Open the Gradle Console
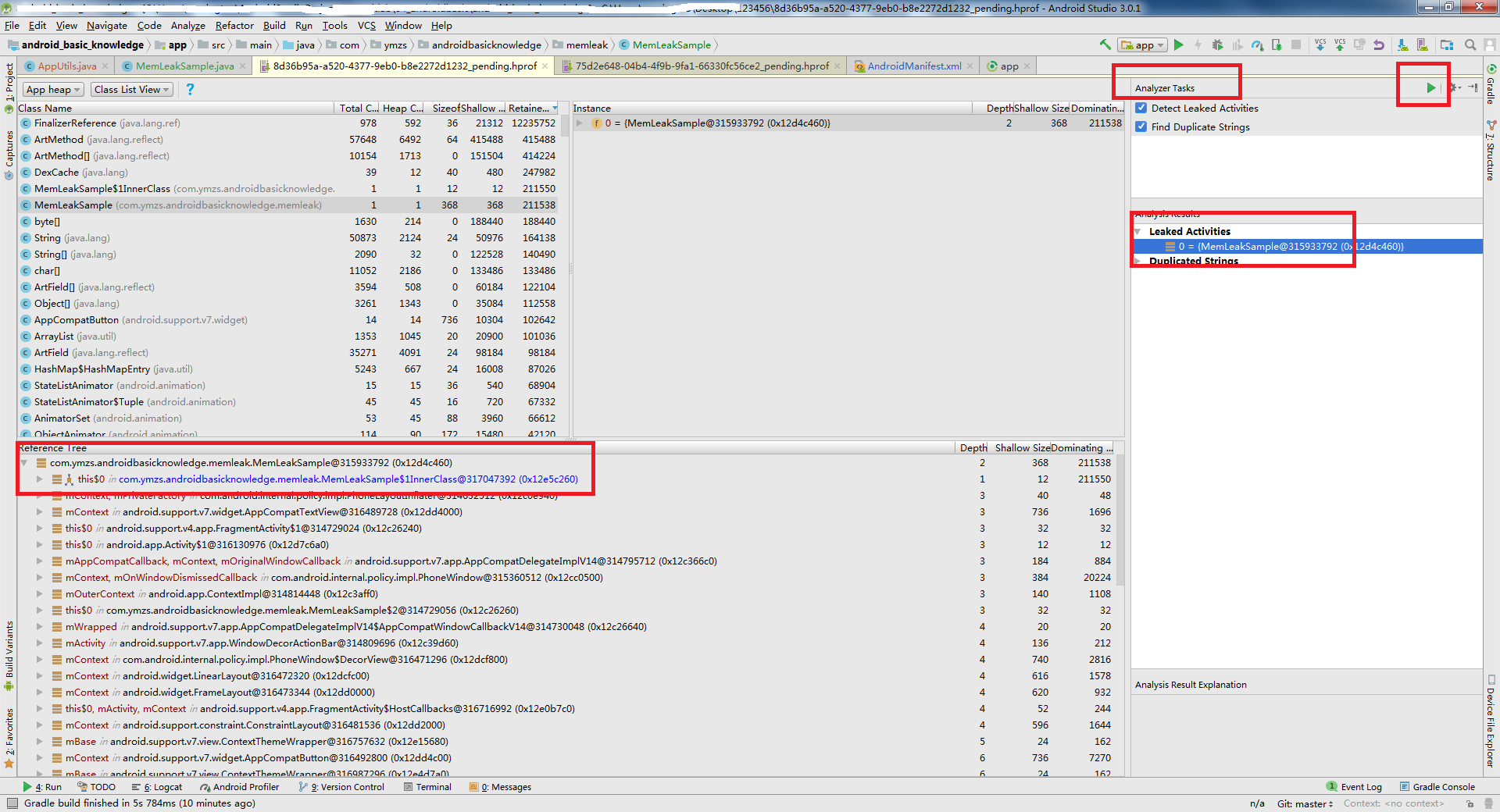This screenshot has height=812, width=1500. [1437, 787]
